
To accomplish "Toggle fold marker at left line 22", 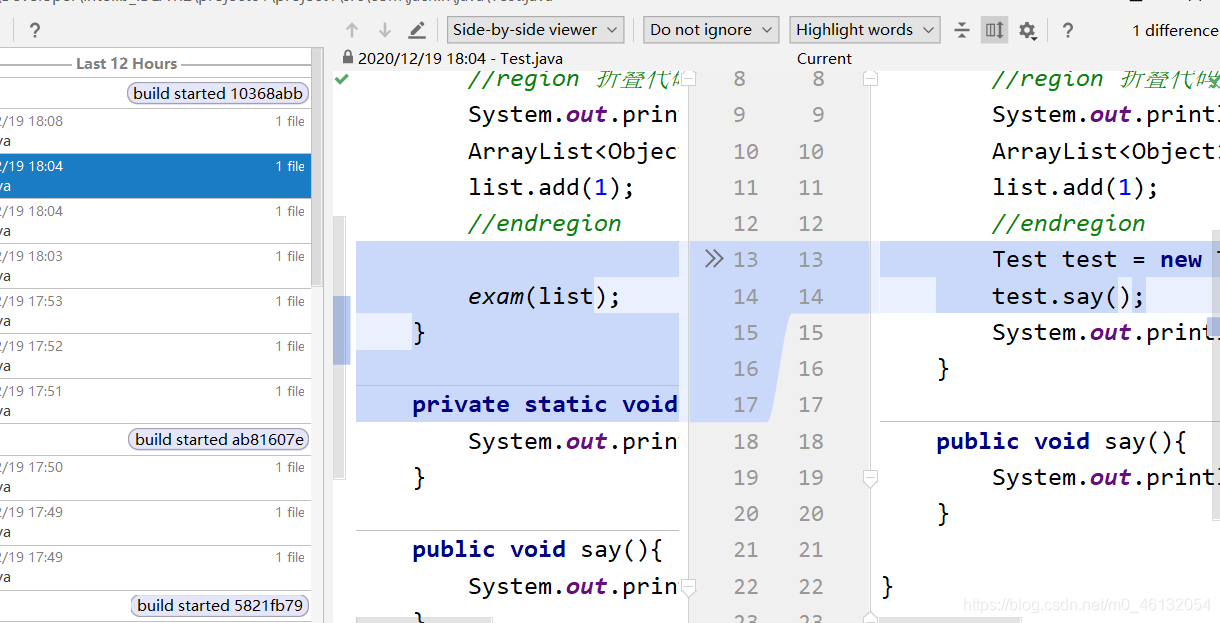I will click(x=688, y=586).
